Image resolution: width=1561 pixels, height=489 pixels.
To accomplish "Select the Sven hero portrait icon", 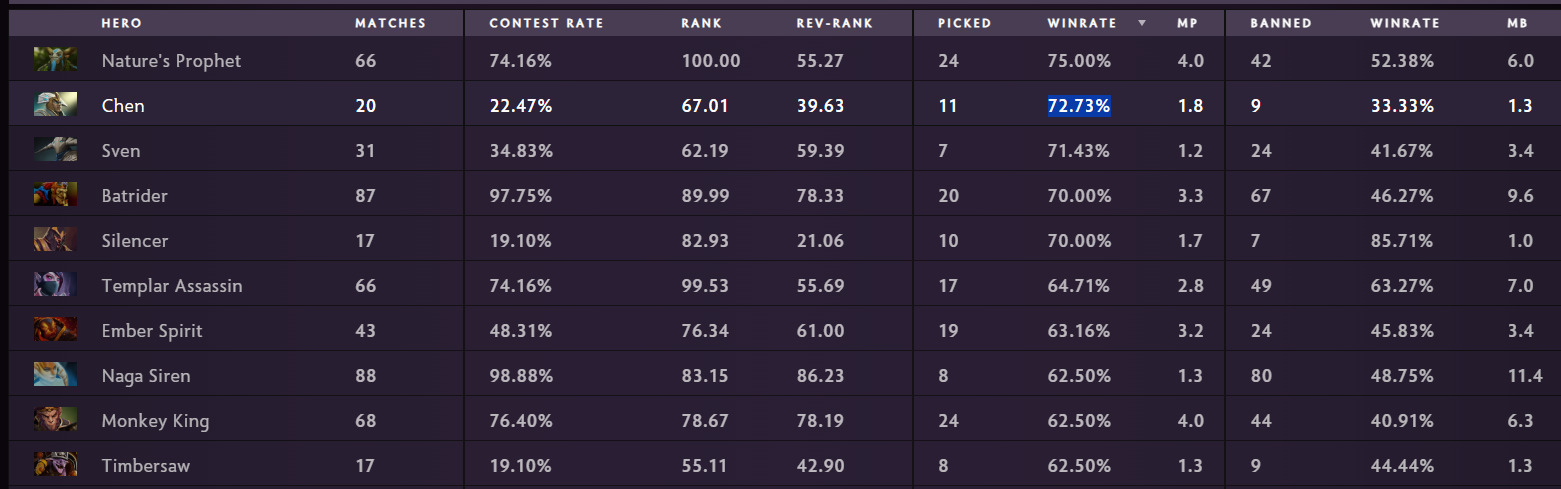I will pos(55,150).
